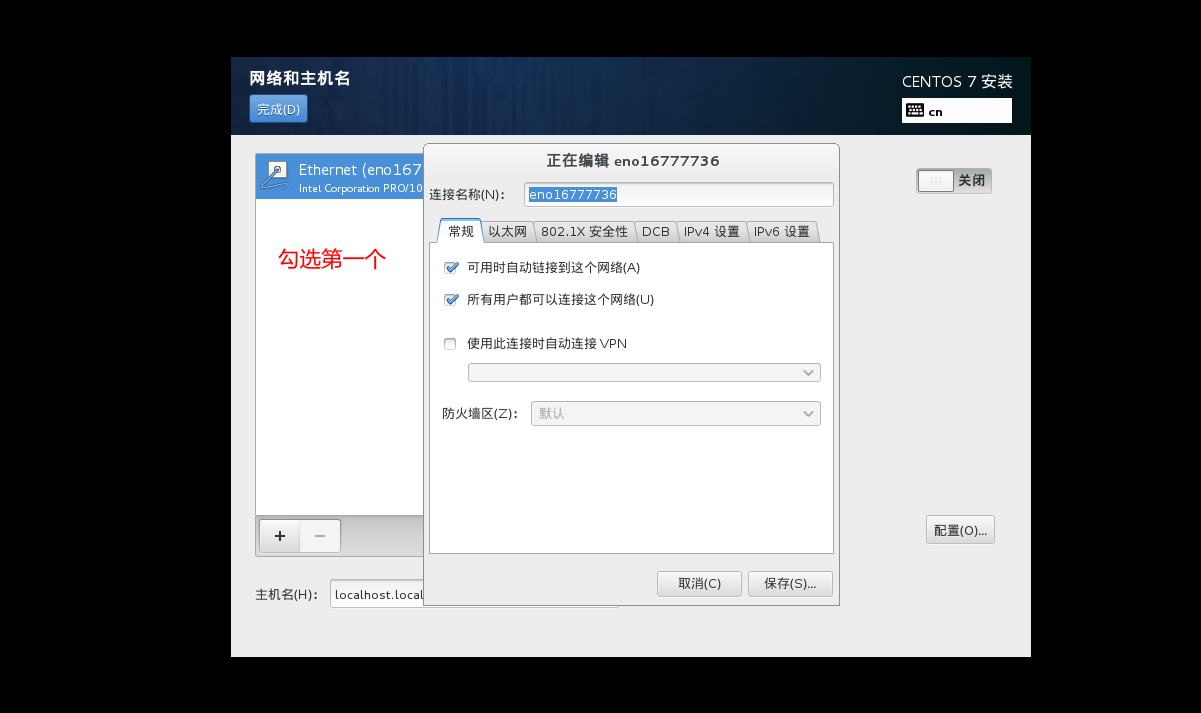Select the DCB tab

pyautogui.click(x=656, y=231)
